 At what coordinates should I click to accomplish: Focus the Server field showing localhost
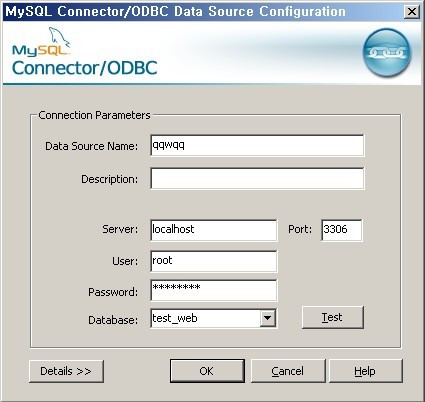click(213, 230)
